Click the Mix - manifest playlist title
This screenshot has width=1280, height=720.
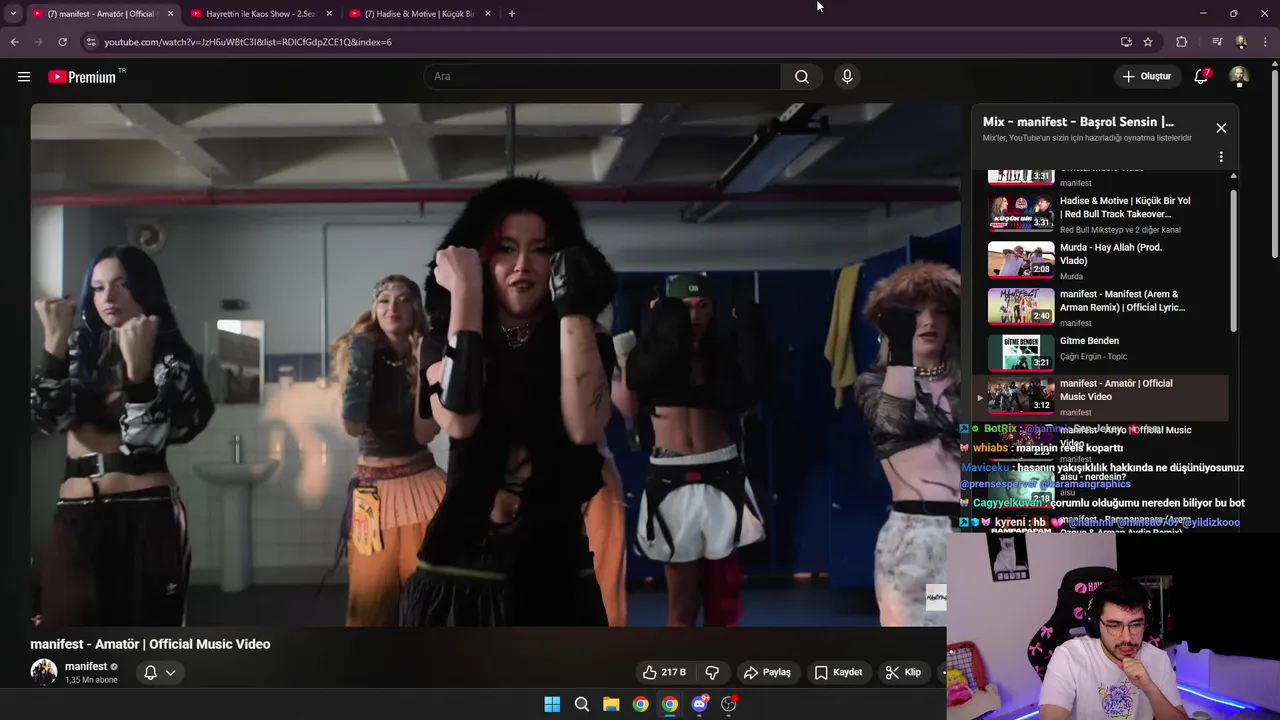[x=1078, y=122]
